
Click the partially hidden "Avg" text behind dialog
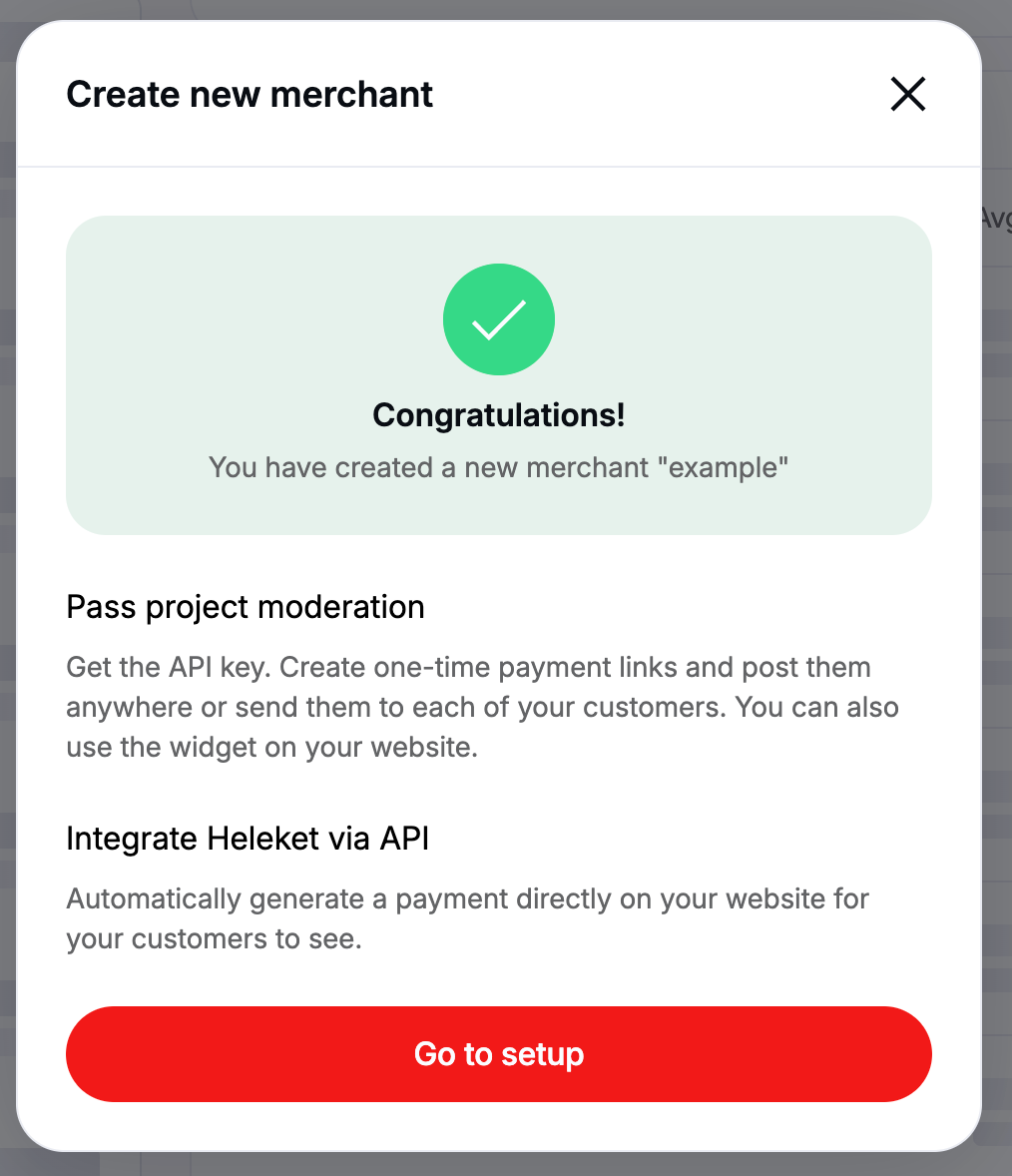996,218
